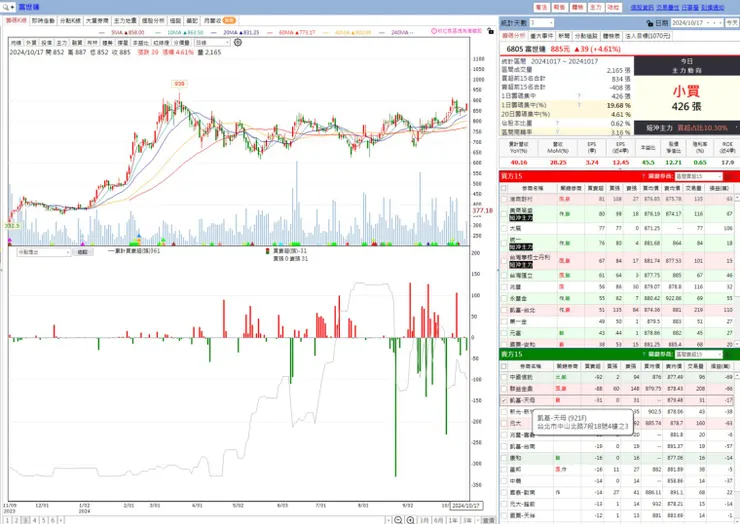Check the 港商野村 row checkbox

504,199
